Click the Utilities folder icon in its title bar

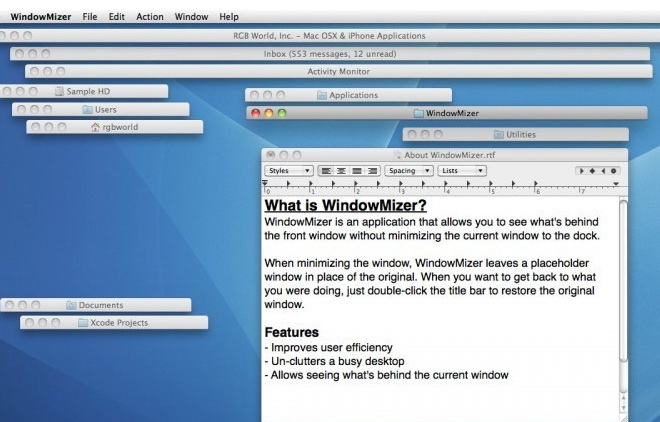[499, 135]
